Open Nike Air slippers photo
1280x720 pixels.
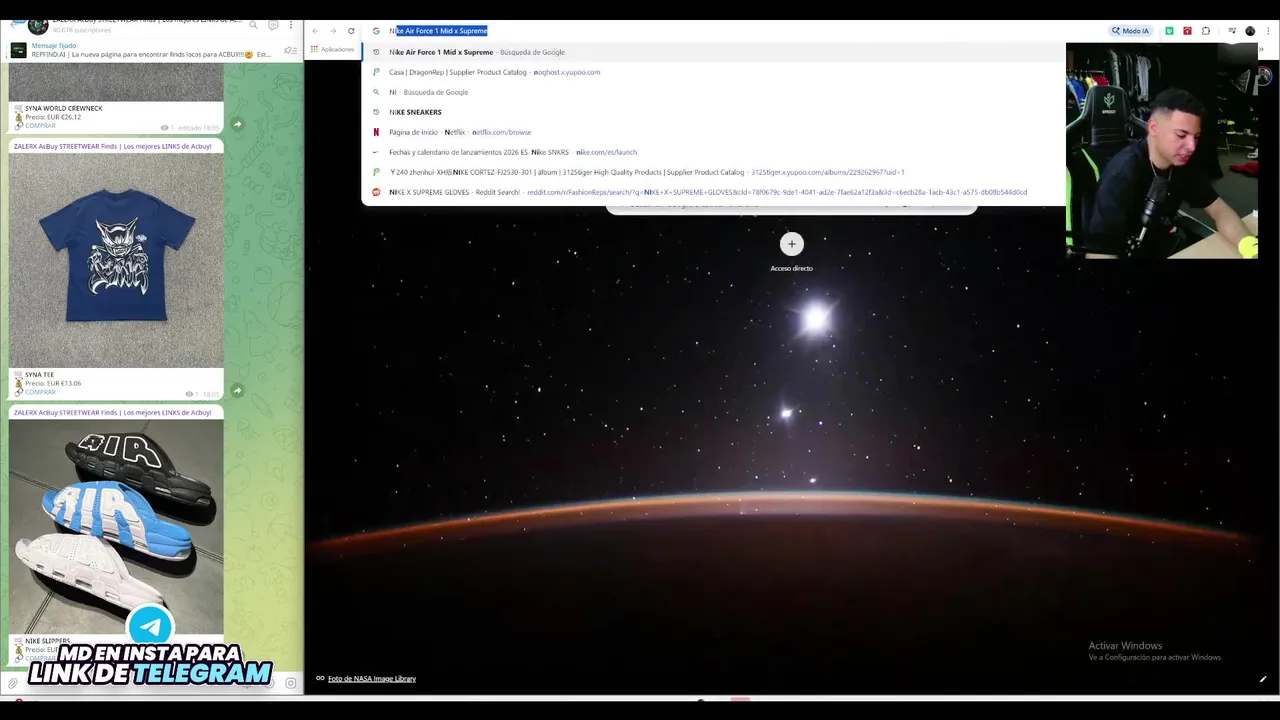pyautogui.click(x=116, y=527)
